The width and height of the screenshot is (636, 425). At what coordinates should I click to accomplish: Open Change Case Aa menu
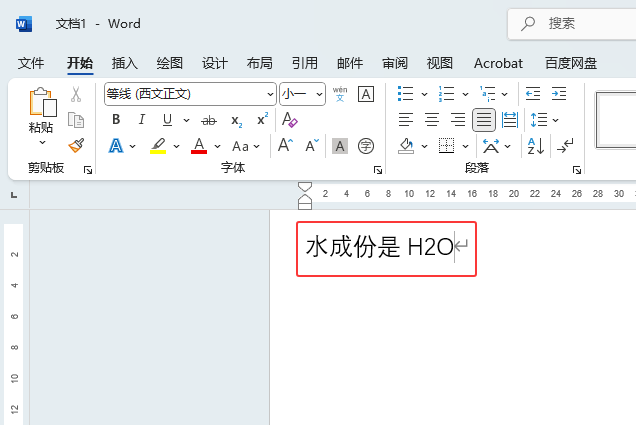click(x=245, y=146)
